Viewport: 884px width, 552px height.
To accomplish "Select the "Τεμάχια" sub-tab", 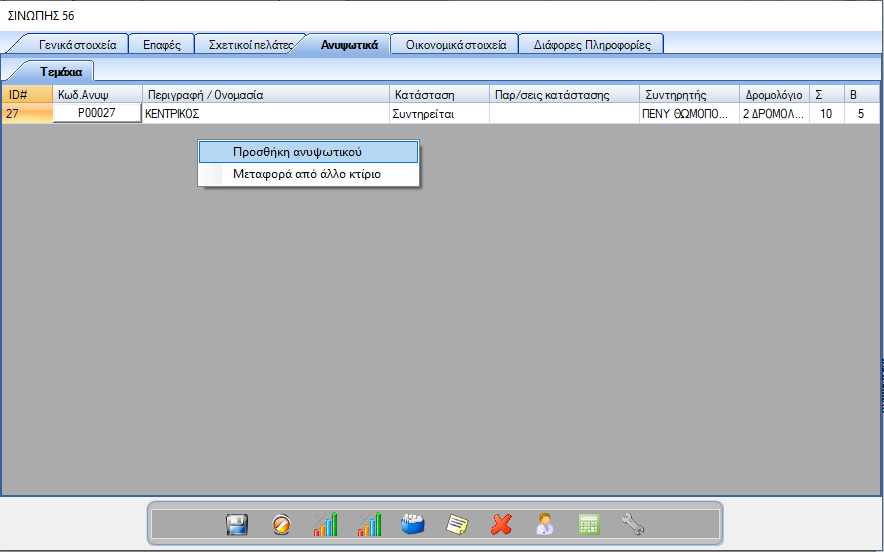I will coord(61,72).
